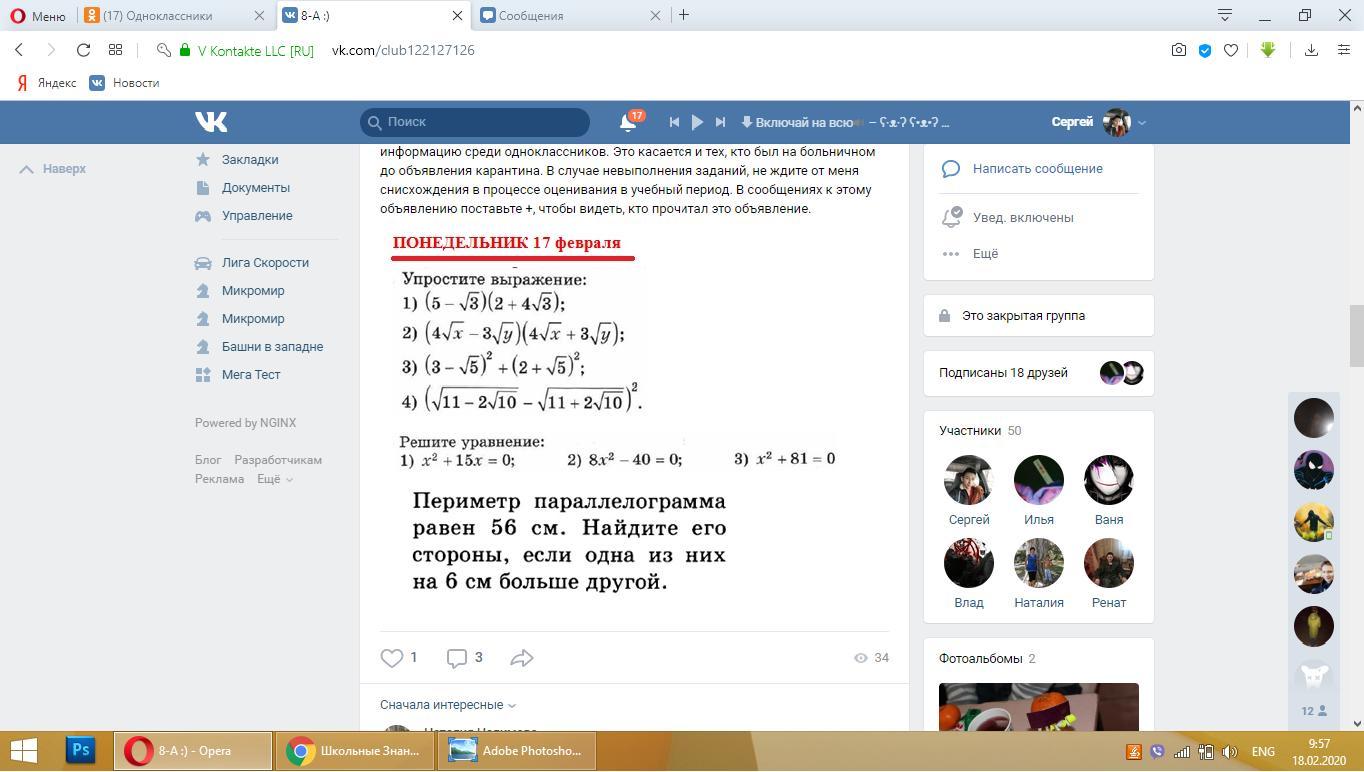Reload the current VK page
The width and height of the screenshot is (1364, 772).
pyautogui.click(x=84, y=50)
